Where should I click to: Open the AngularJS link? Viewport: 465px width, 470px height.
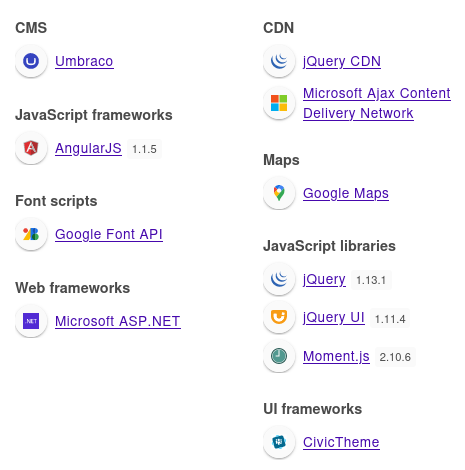click(x=88, y=148)
